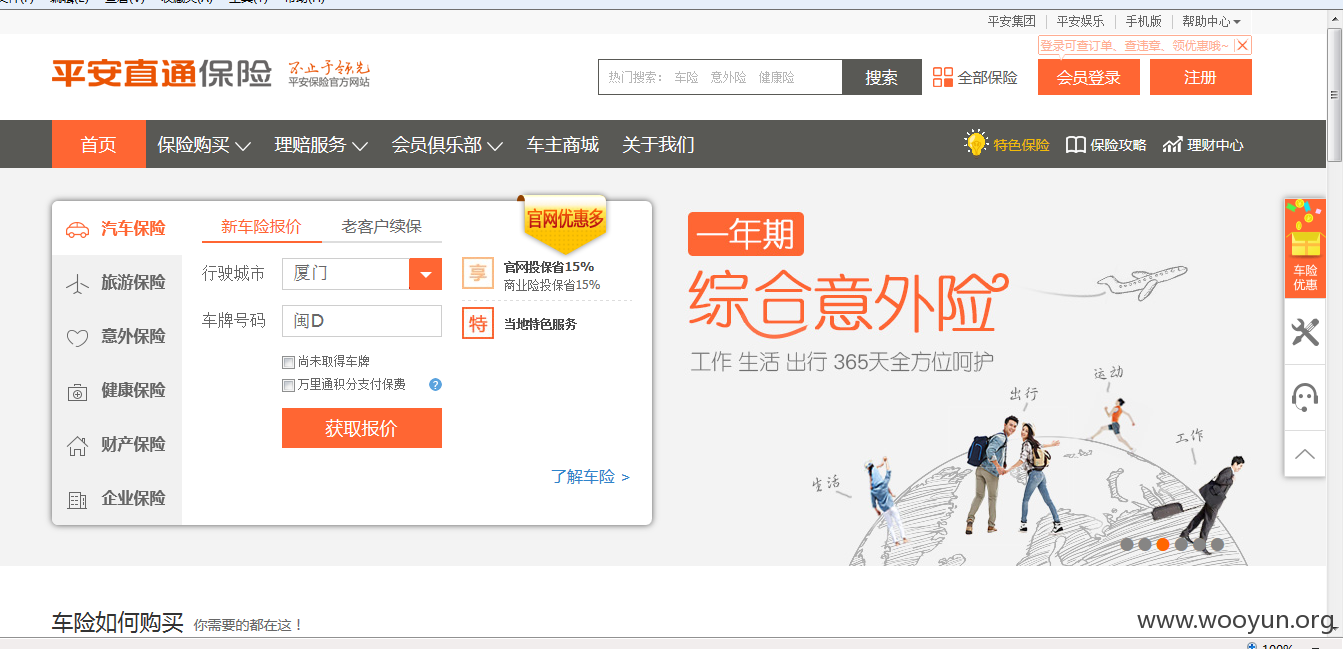Image resolution: width=1343 pixels, height=649 pixels.
Task: Select 汽车保险 car icon
Action: click(x=77, y=229)
